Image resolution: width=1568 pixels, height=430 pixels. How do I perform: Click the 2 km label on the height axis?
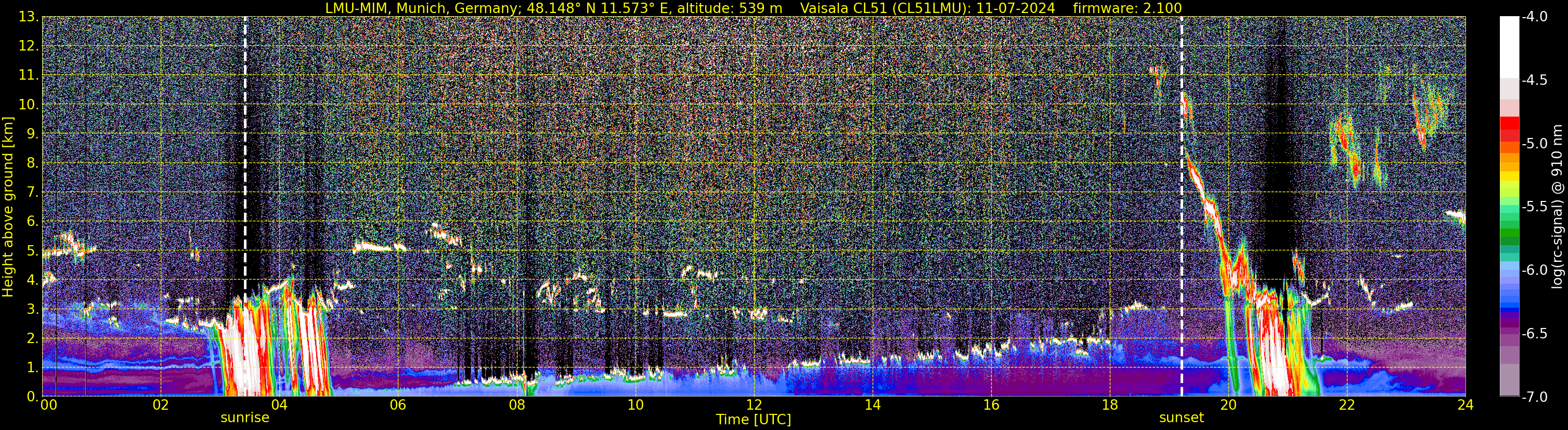pyautogui.click(x=33, y=338)
